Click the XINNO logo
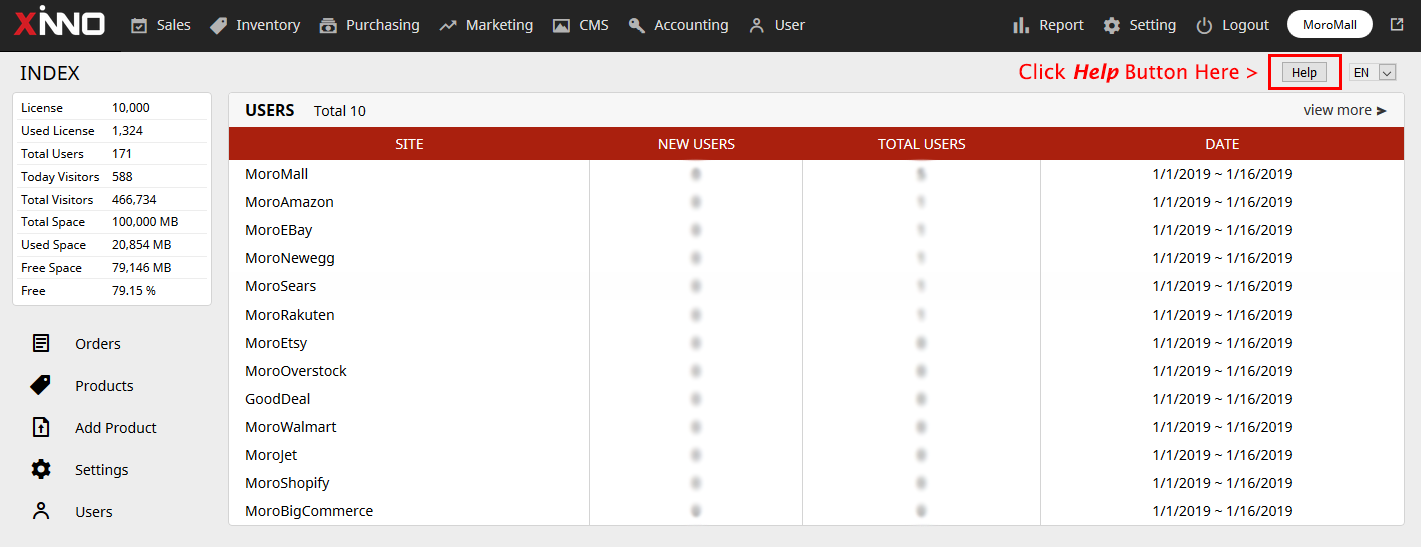Screen dimensions: 1421x547 pyautogui.click(x=60, y=21)
